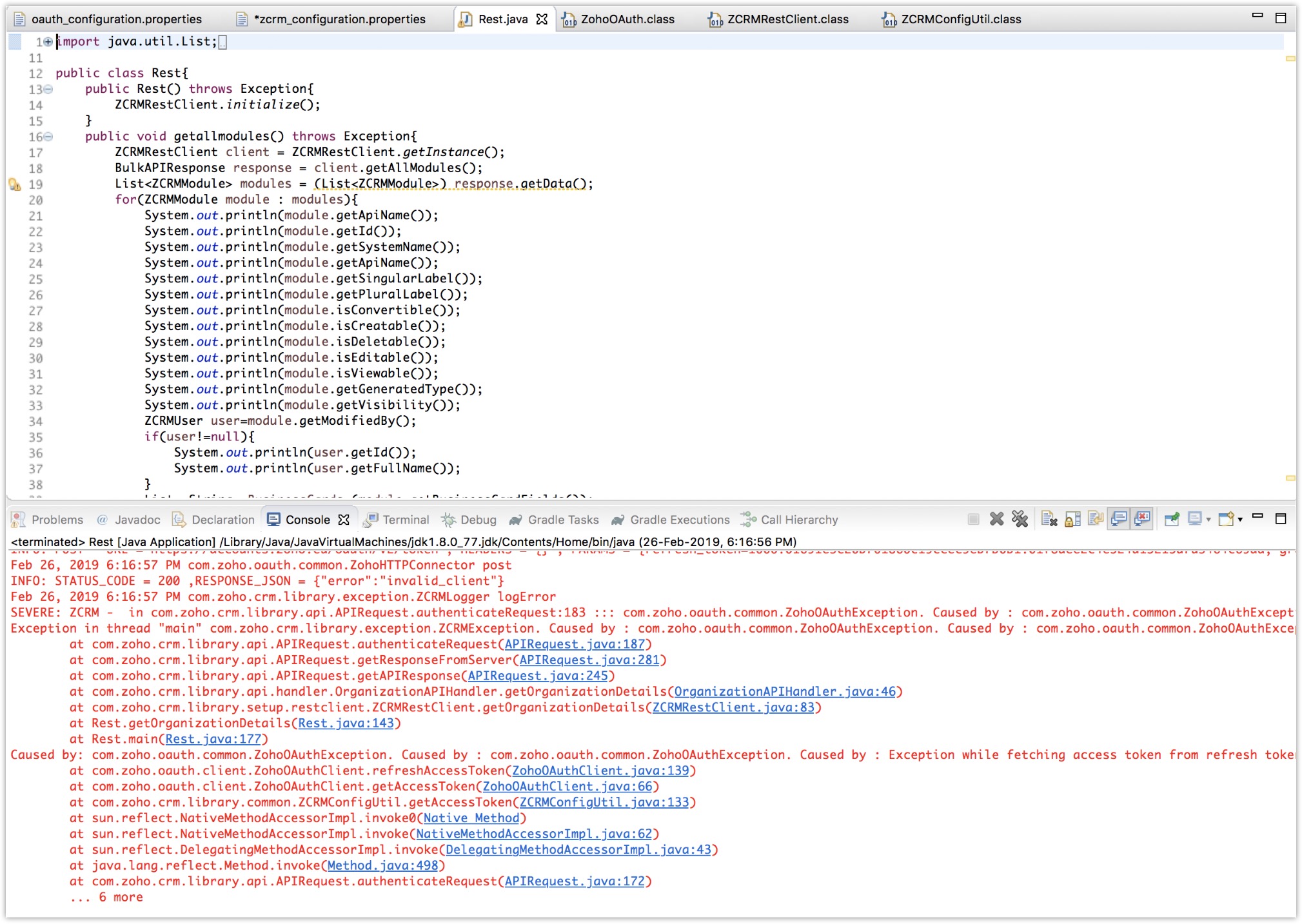The height and width of the screenshot is (924, 1302).
Task: Click the upper overview ruler warning annotation
Action: point(1290,59)
